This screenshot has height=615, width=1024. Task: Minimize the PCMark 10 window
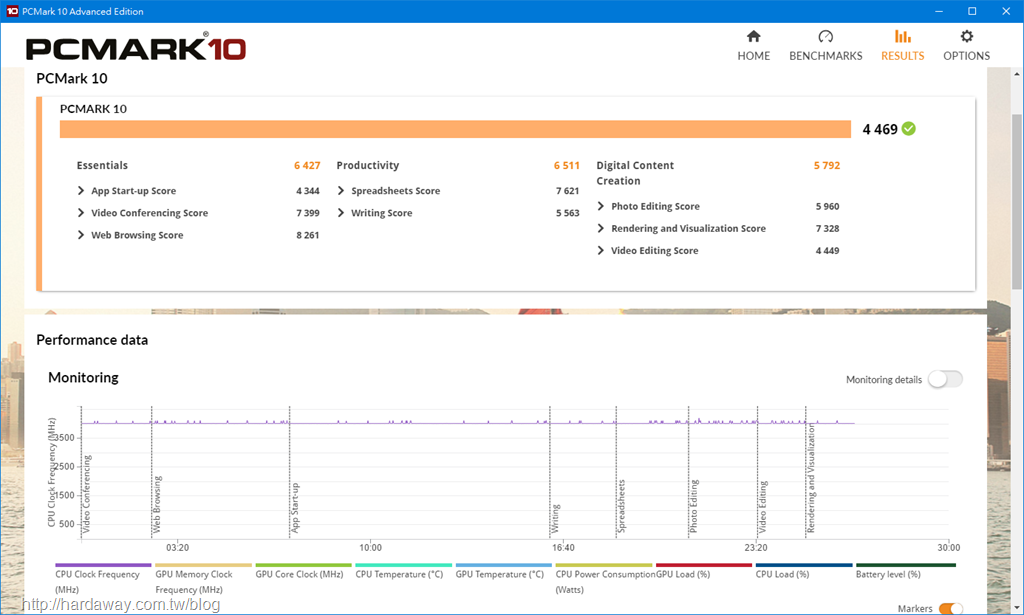938,11
